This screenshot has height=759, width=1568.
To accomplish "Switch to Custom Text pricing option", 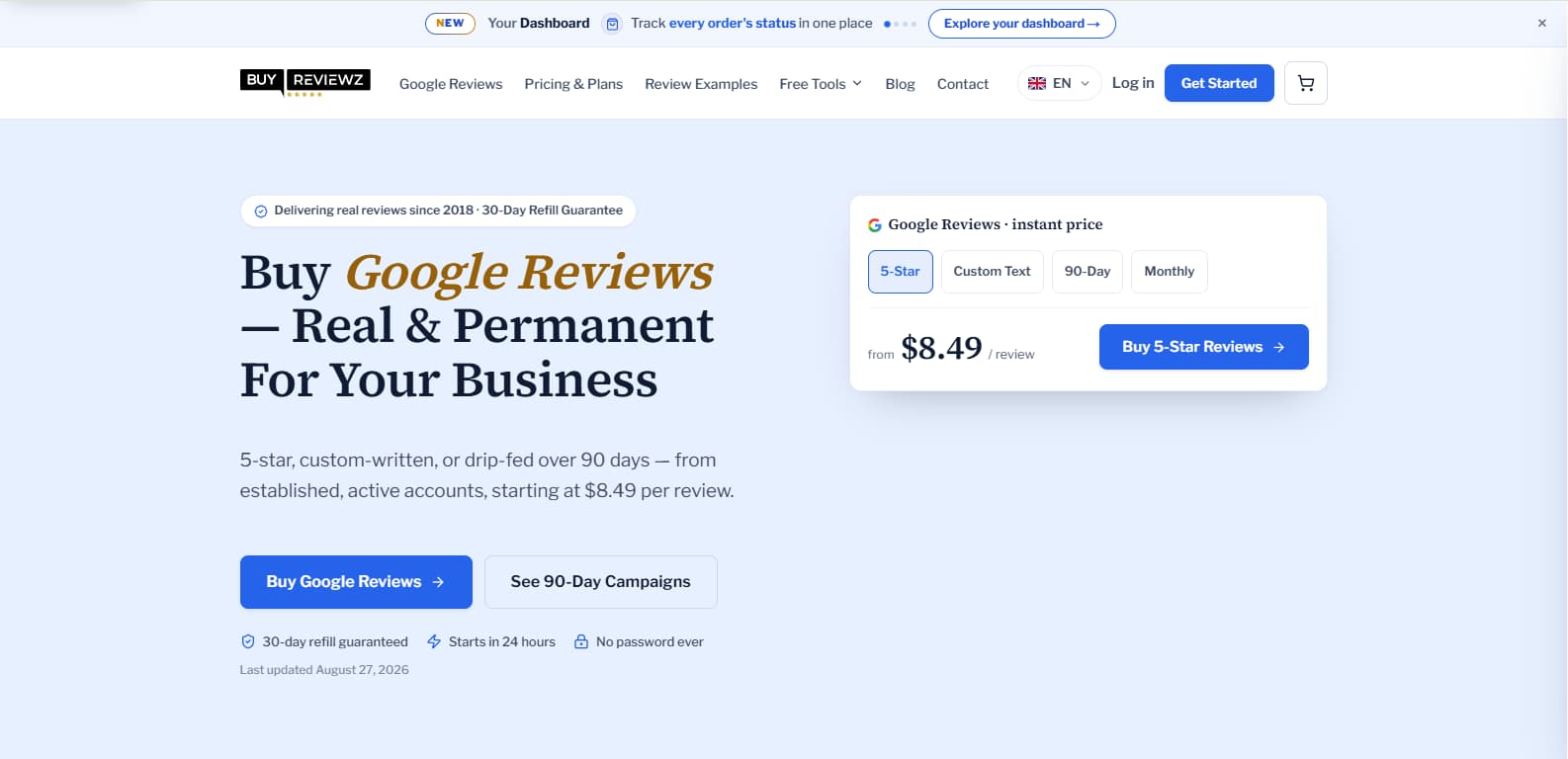I will [992, 272].
